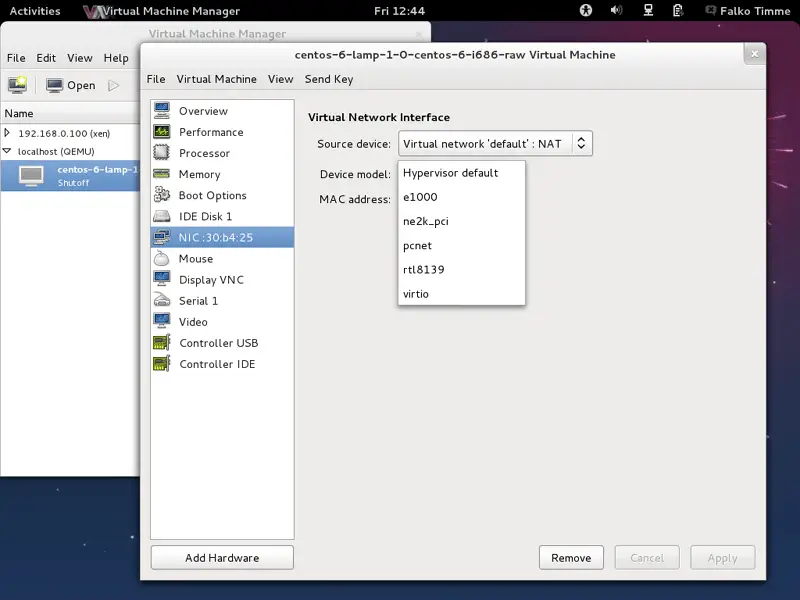Viewport: 800px width, 600px height.
Task: Open the View menu in the VM details window
Action: pyautogui.click(x=281, y=79)
